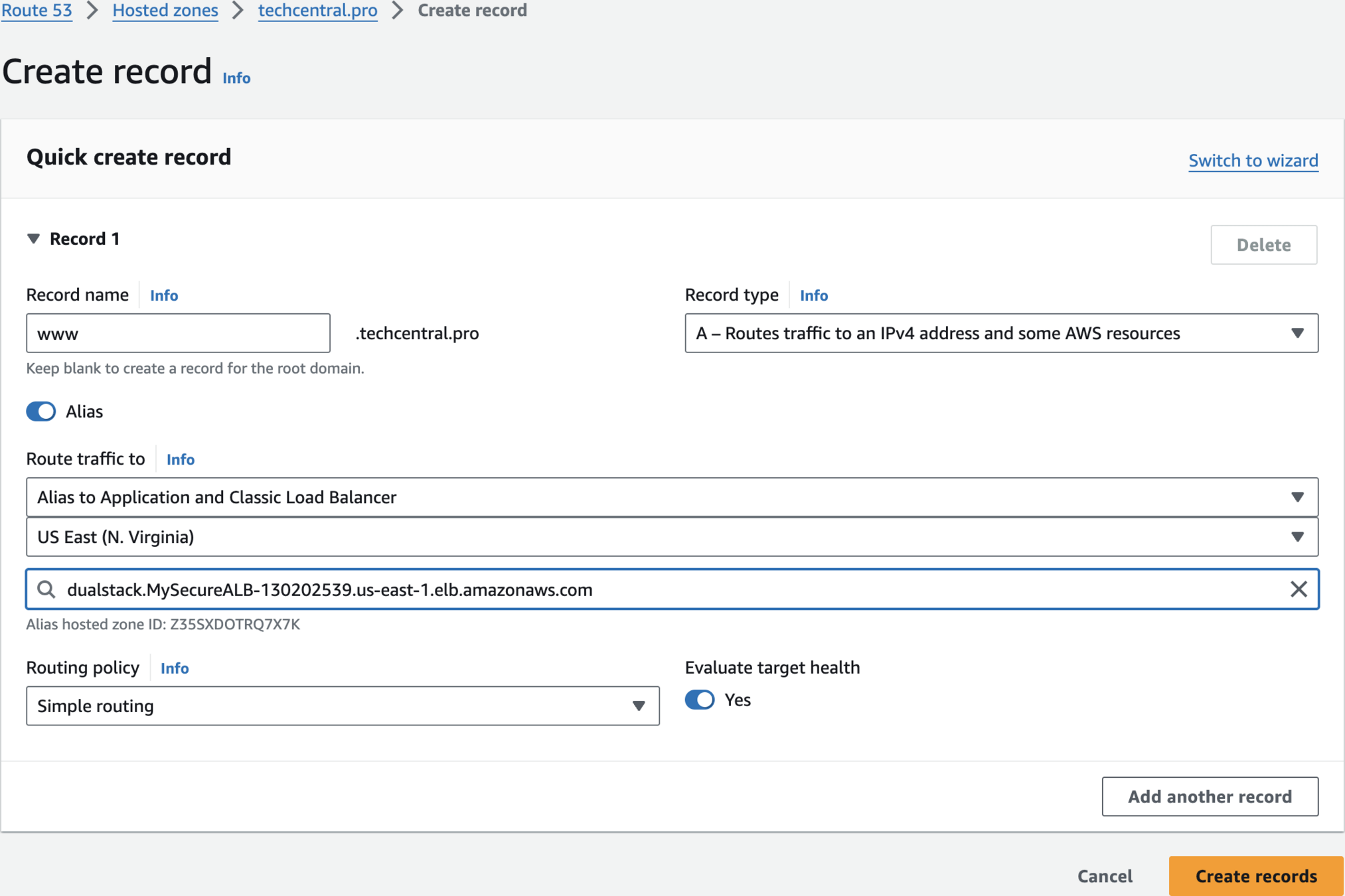Image resolution: width=1345 pixels, height=896 pixels.
Task: Open the Simple routing policy dropdown
Action: 342,706
